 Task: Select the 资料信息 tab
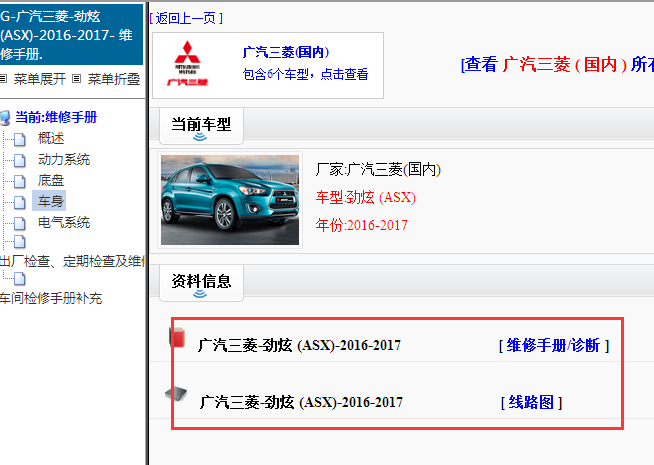click(201, 283)
